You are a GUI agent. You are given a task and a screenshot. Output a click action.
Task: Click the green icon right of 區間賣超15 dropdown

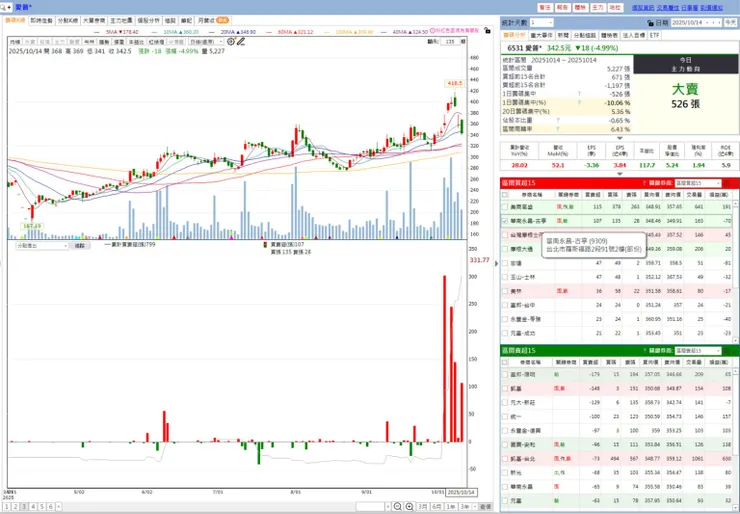(727, 351)
